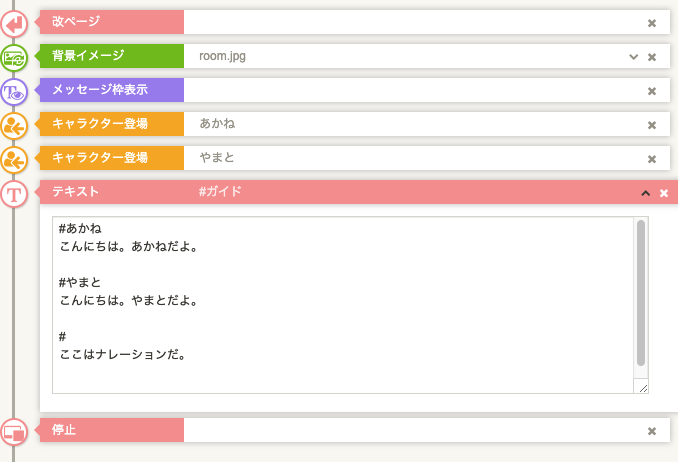Select the 停止 command label
The image size is (678, 462).
[111, 430]
